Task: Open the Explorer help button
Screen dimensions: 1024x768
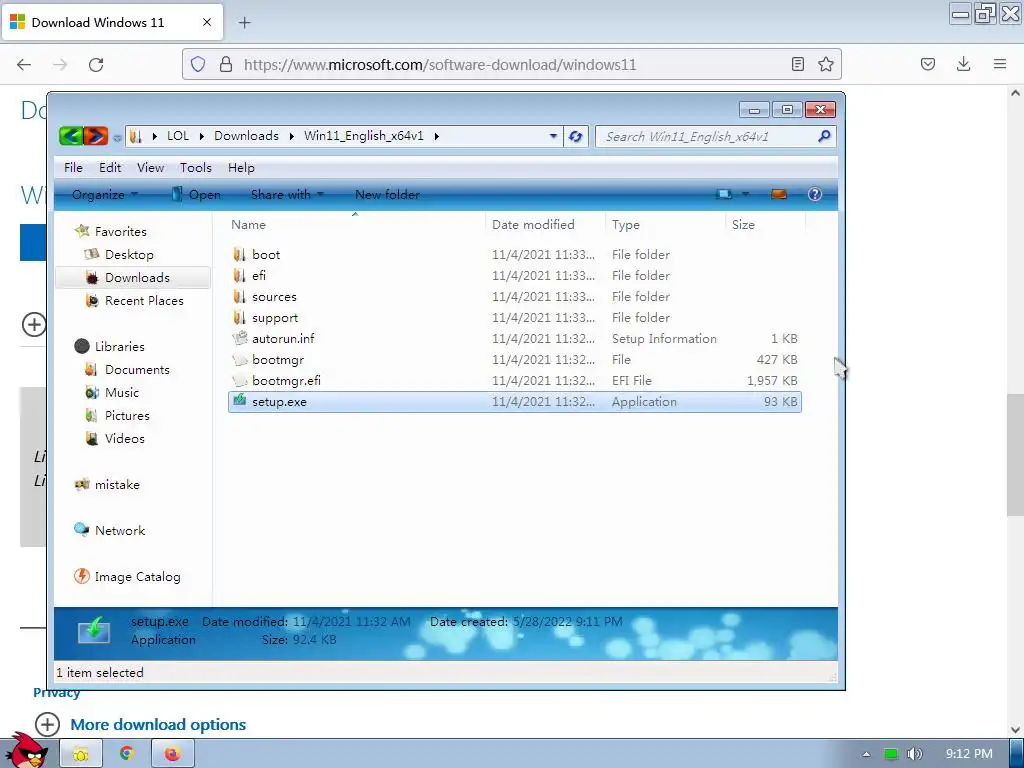Action: tap(814, 194)
